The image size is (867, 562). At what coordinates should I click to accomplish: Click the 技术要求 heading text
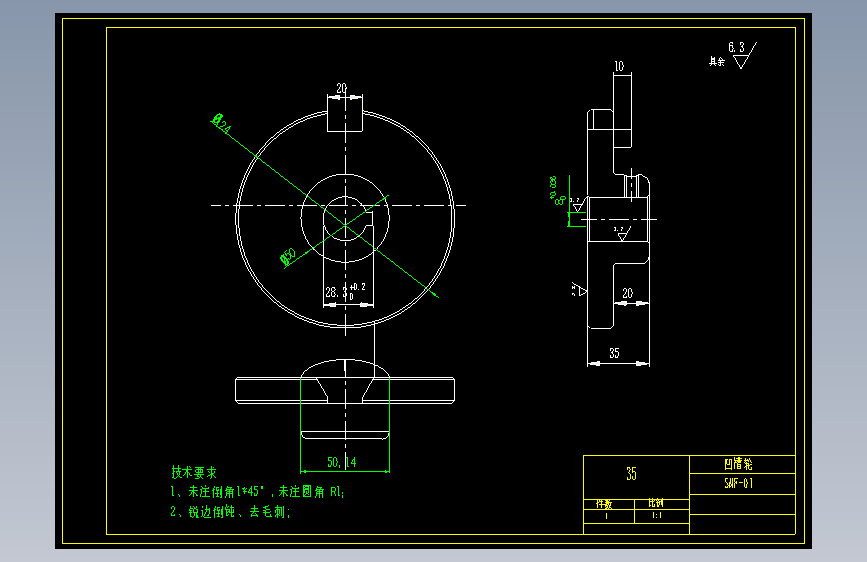(x=194, y=472)
